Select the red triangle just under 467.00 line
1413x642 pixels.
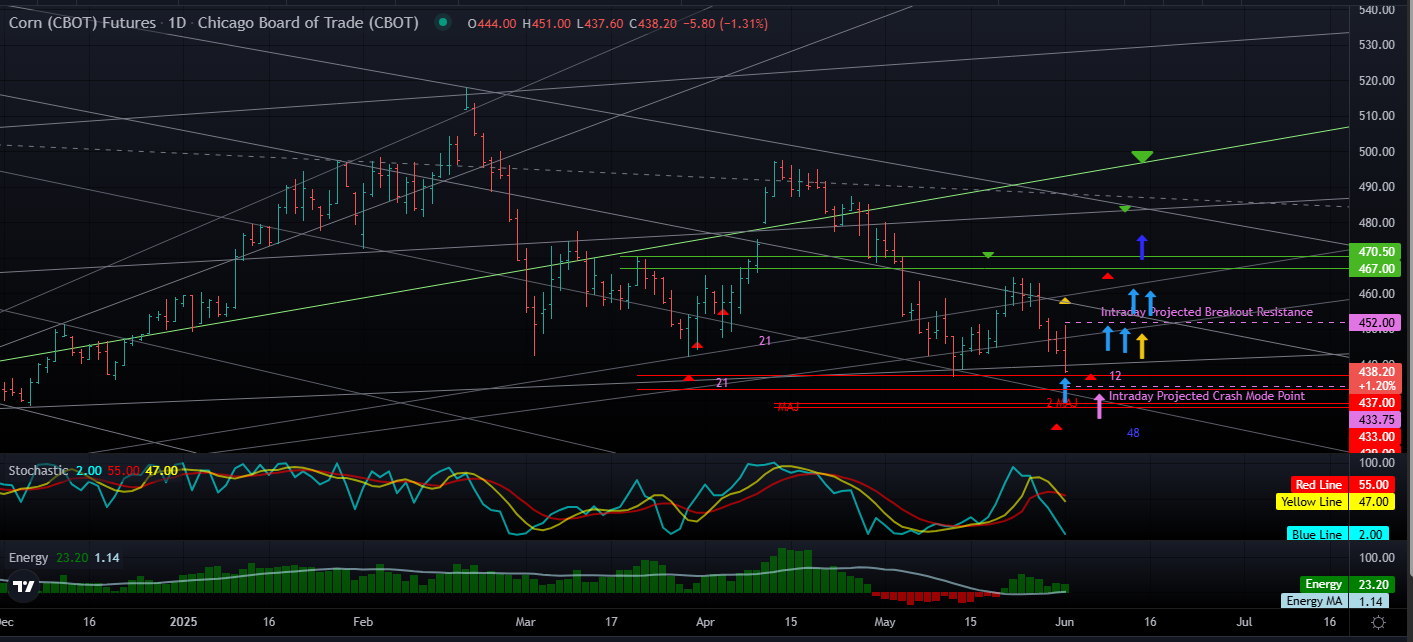1107,276
